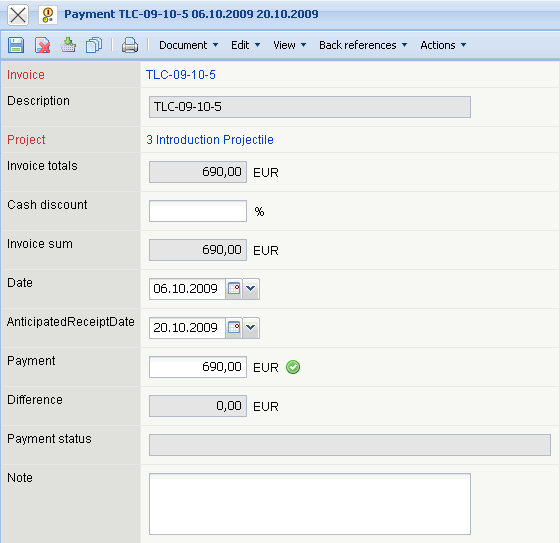Click the basket with green arrow icon
Screen dimensions: 560x543
tap(68, 45)
